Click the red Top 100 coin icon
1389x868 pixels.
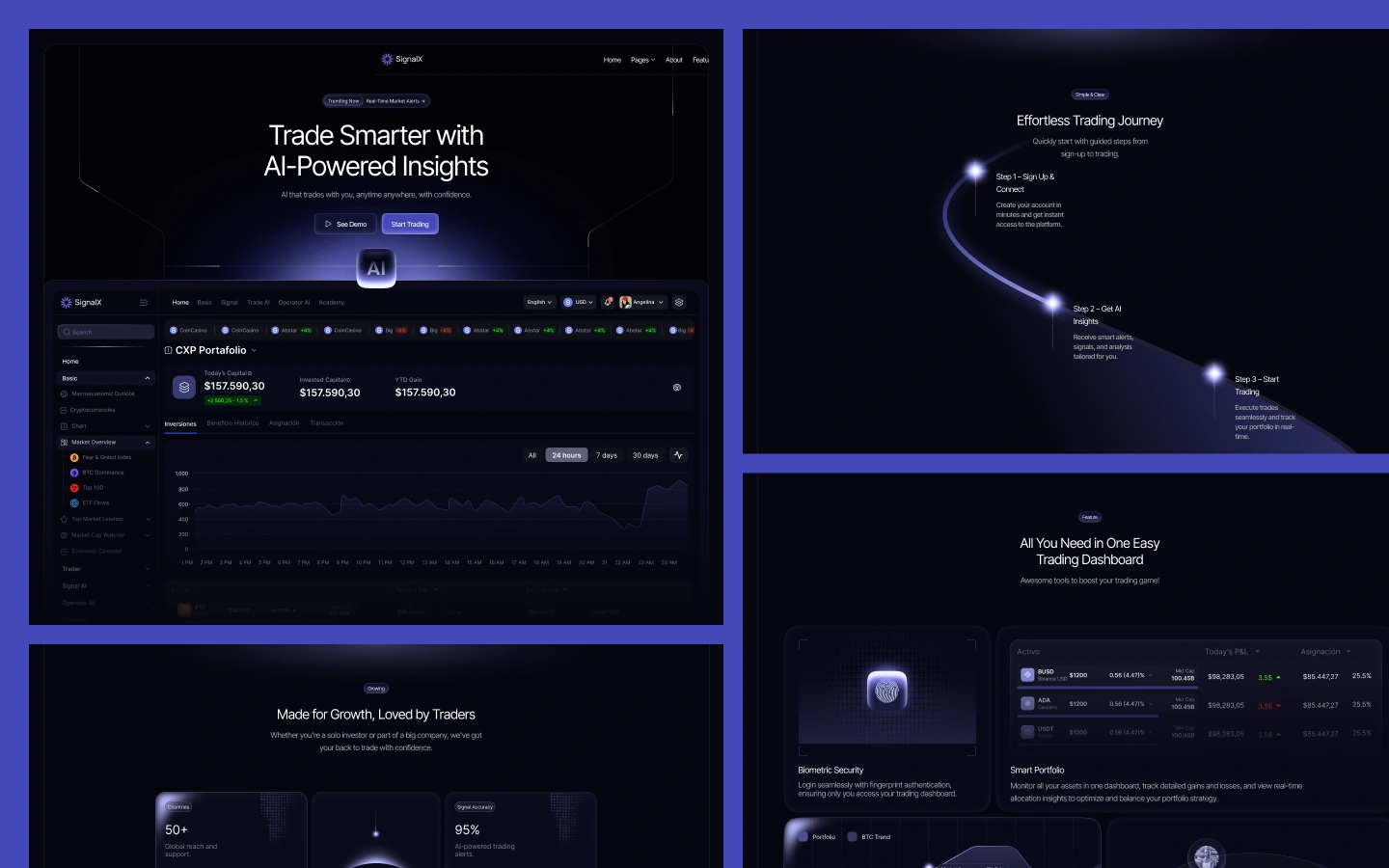[x=74, y=488]
